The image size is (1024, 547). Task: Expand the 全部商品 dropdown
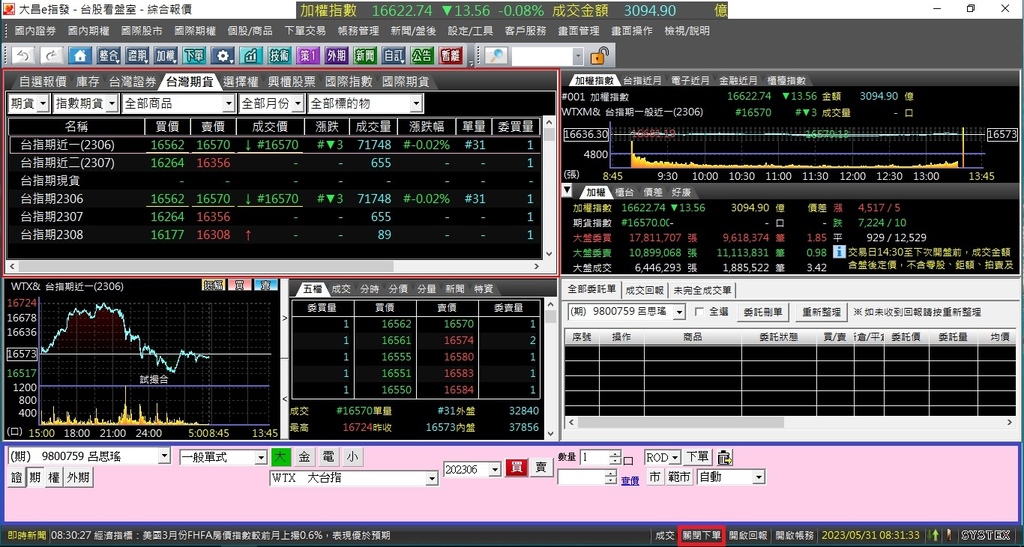coord(178,103)
